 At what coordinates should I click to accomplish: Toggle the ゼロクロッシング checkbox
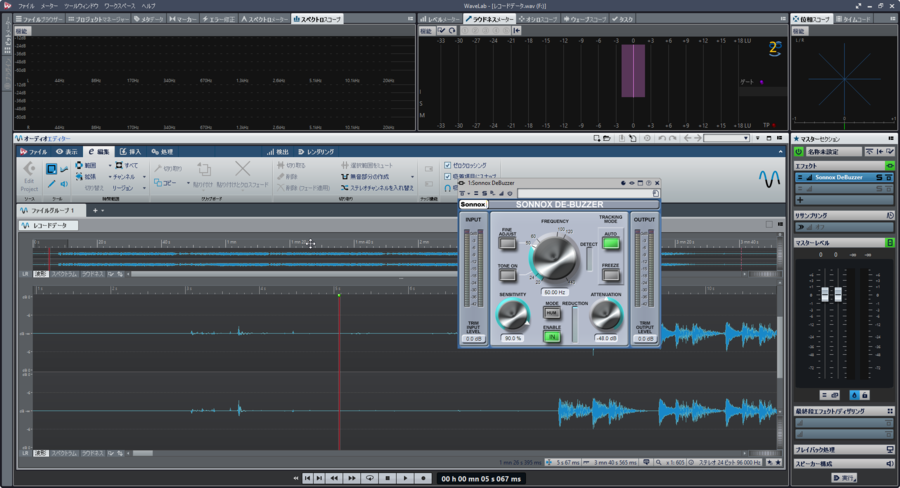pyautogui.click(x=448, y=165)
